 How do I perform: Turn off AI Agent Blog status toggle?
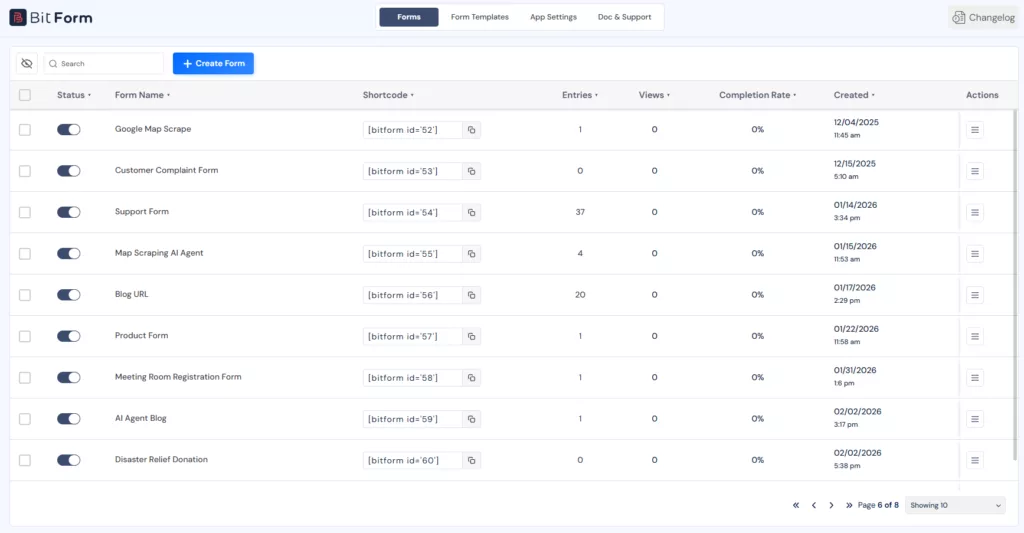pos(69,419)
